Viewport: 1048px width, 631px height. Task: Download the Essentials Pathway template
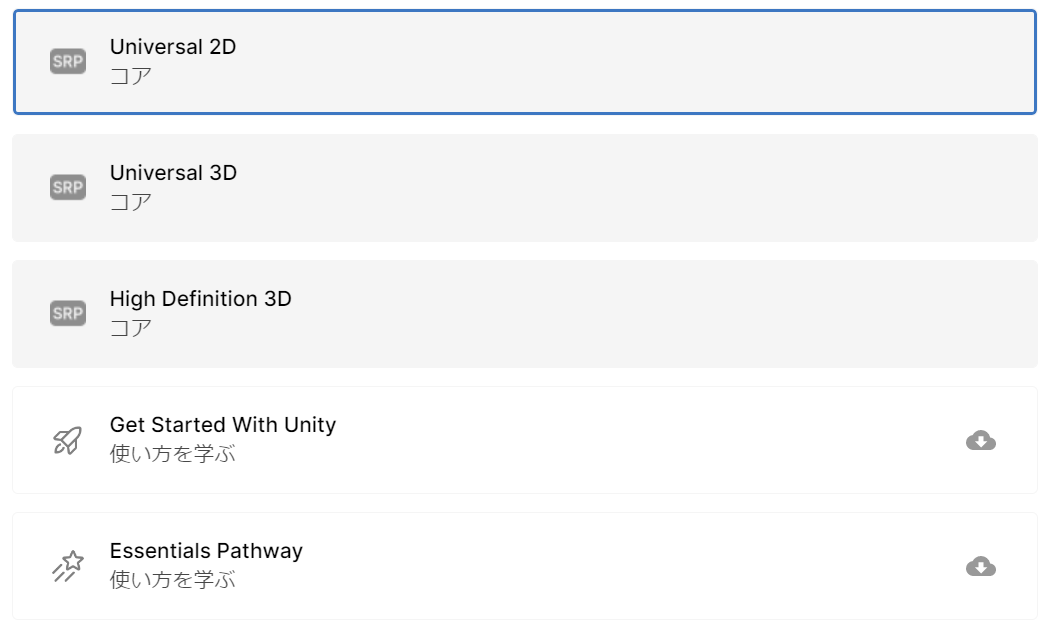point(981,566)
